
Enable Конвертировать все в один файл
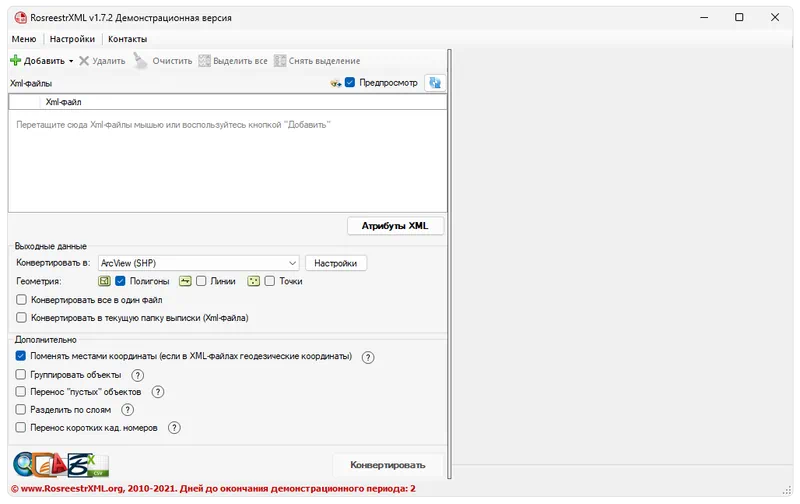[21, 299]
